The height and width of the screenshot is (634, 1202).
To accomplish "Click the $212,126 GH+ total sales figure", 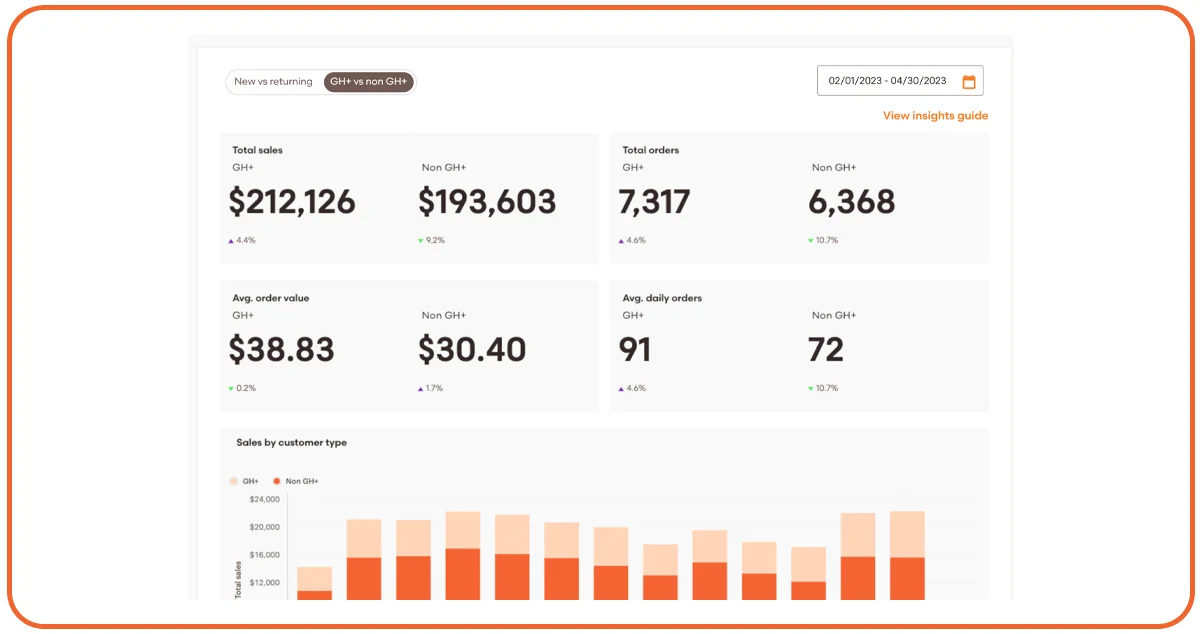I will [x=292, y=203].
